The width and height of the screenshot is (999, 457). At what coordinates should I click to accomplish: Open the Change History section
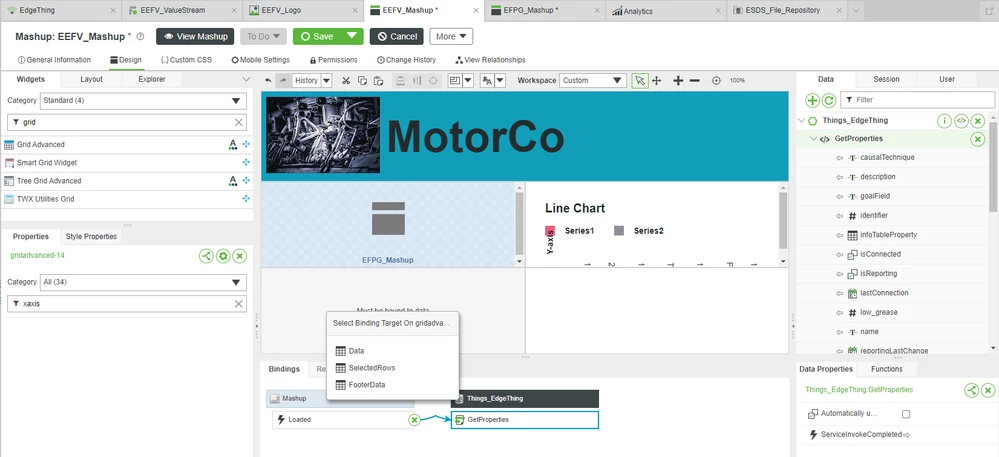406,60
